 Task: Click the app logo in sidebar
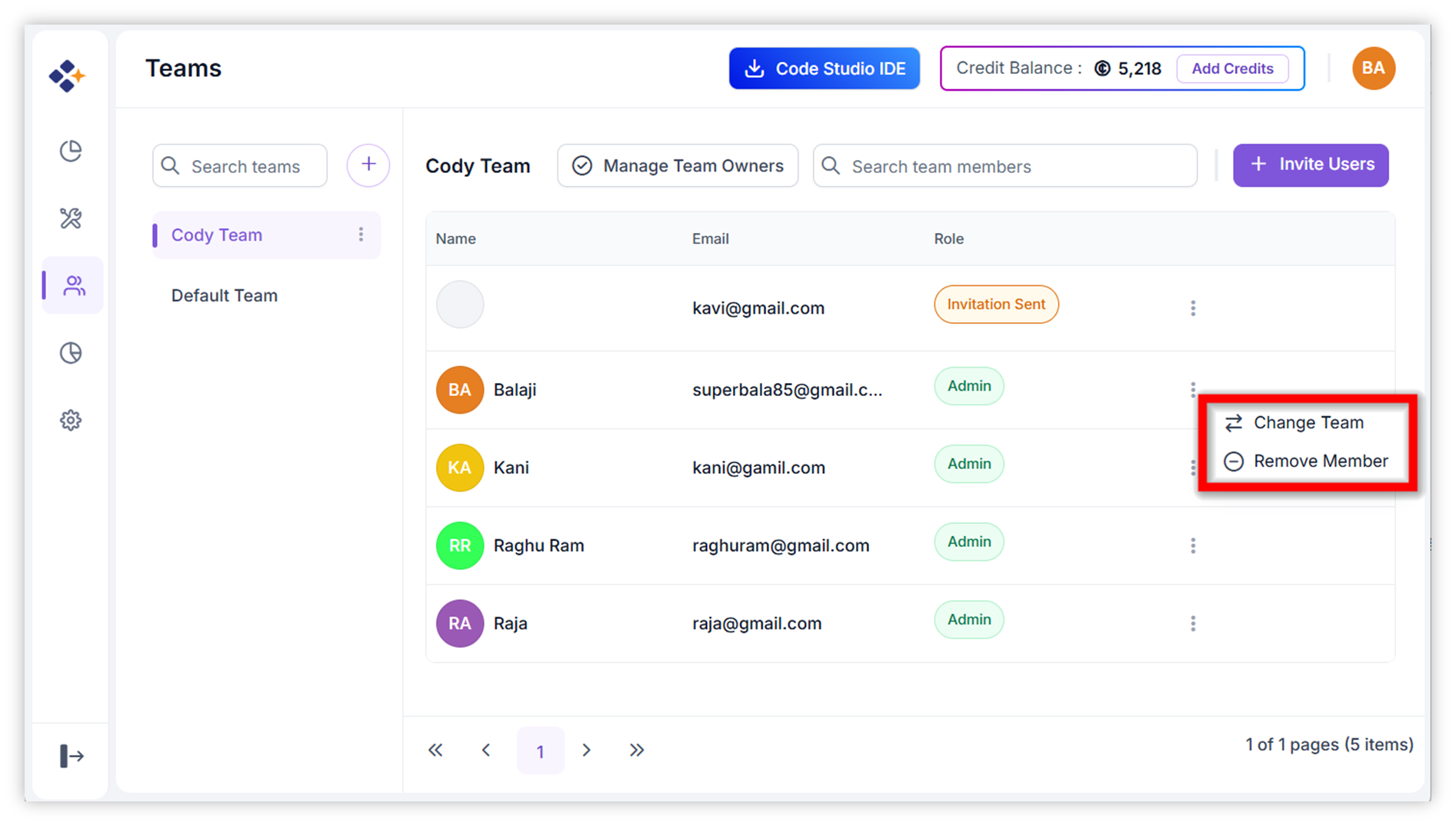pos(67,75)
